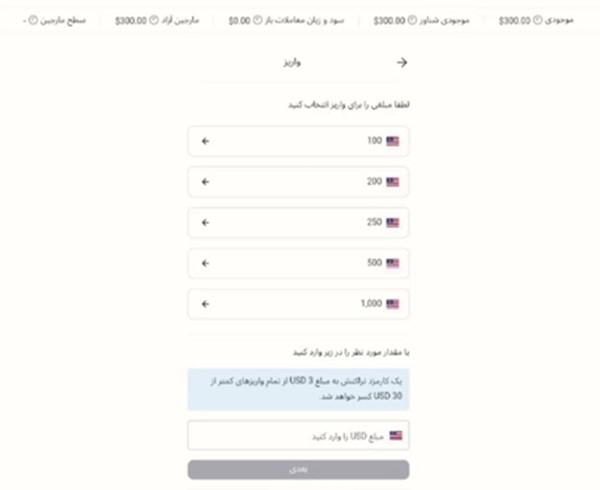This screenshot has width=600, height=490.
Task: Click the back arrow beside the deposit title
Action: pos(402,62)
